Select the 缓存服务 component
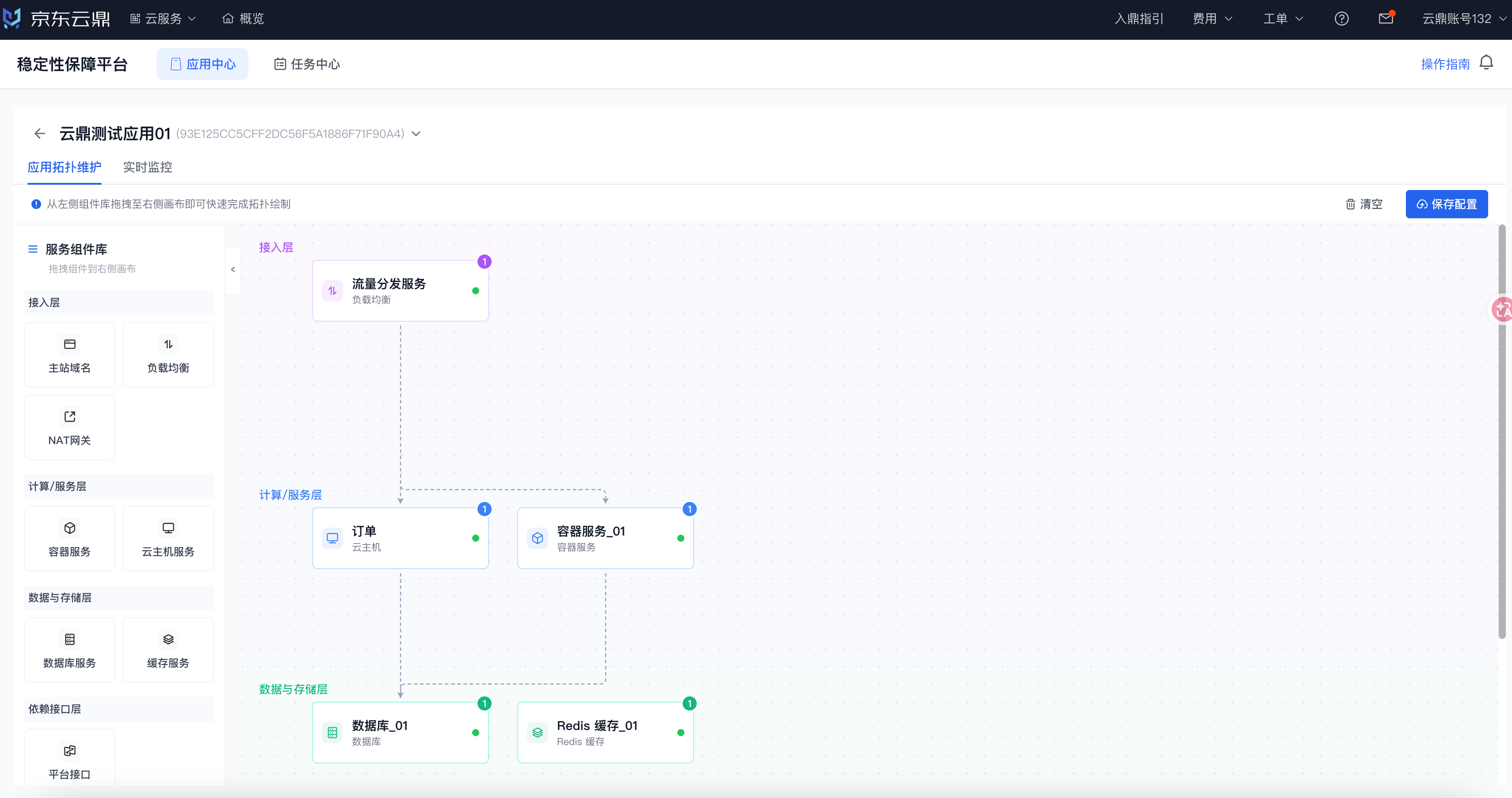This screenshot has width=1512, height=798. [168, 650]
